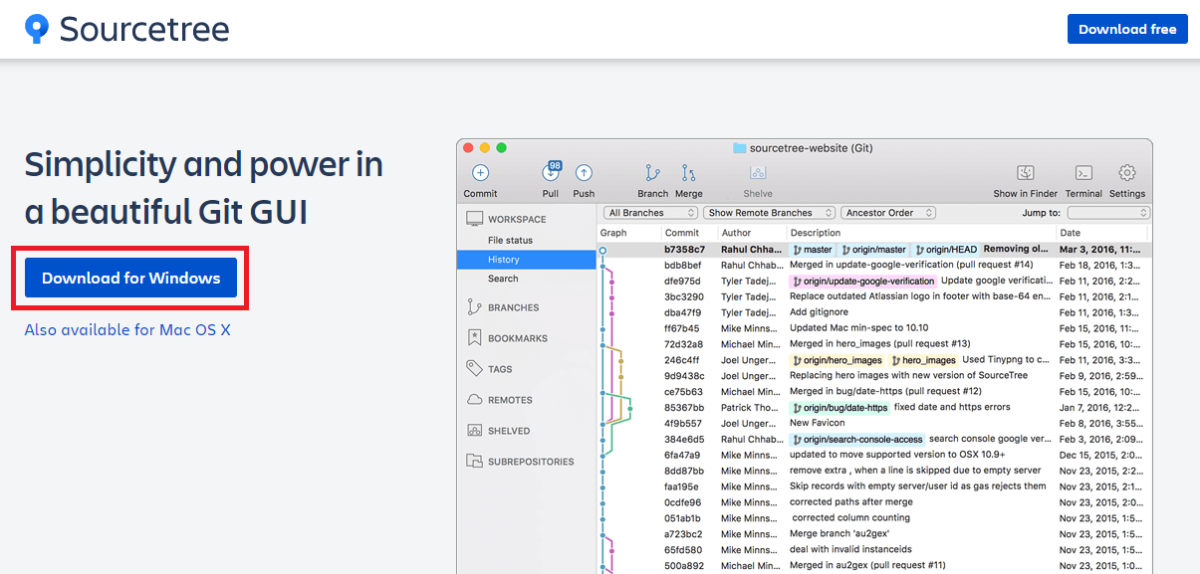Select commit ff67b45 row
This screenshot has width=1200, height=574.
pos(874,328)
